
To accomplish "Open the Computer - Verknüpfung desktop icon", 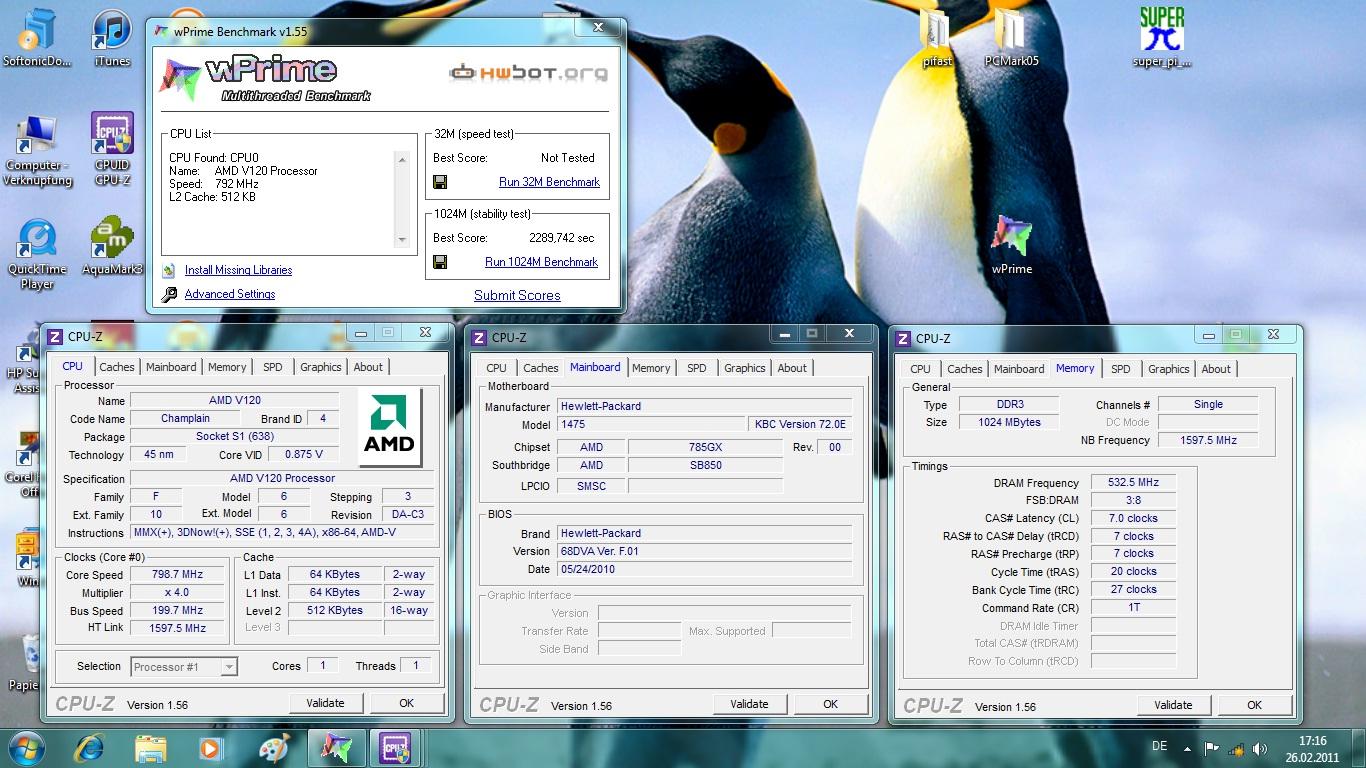I will (x=37, y=151).
